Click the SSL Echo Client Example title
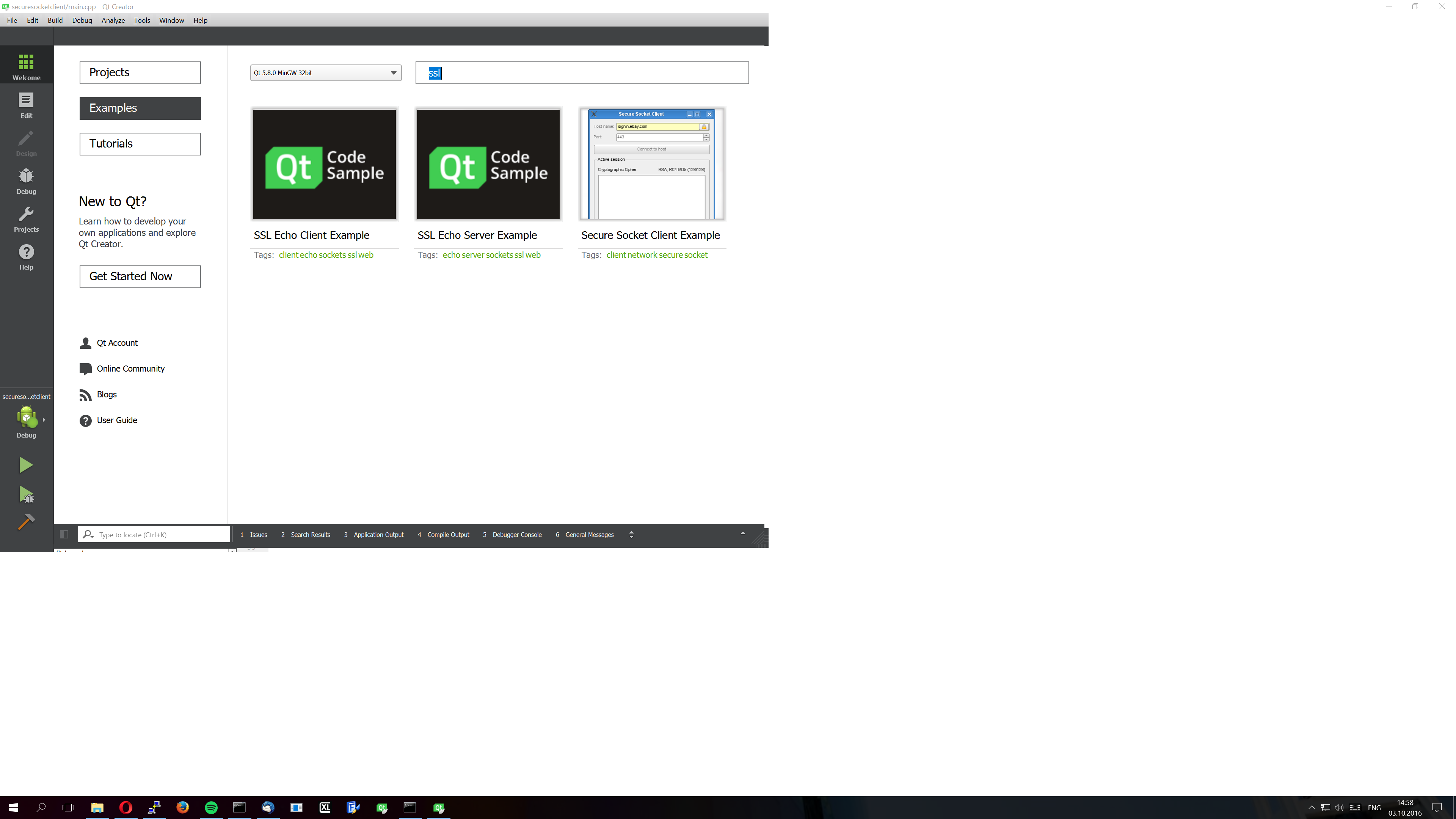This screenshot has width=1456, height=819. click(x=311, y=235)
